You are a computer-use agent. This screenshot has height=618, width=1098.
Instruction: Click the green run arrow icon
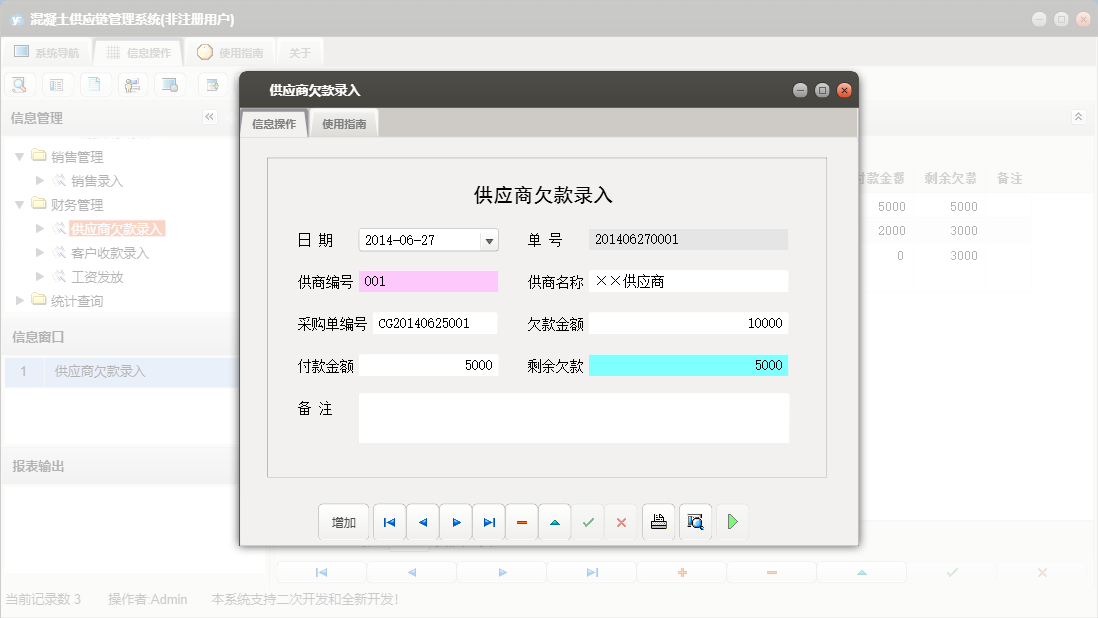point(732,521)
